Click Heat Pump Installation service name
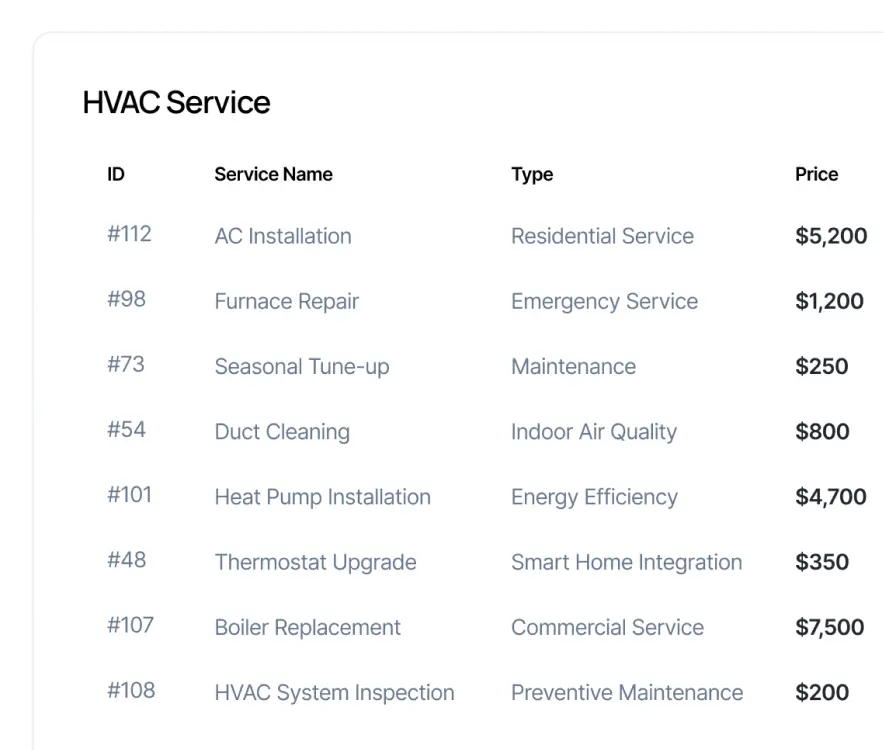This screenshot has height=750, width=884. point(322,497)
